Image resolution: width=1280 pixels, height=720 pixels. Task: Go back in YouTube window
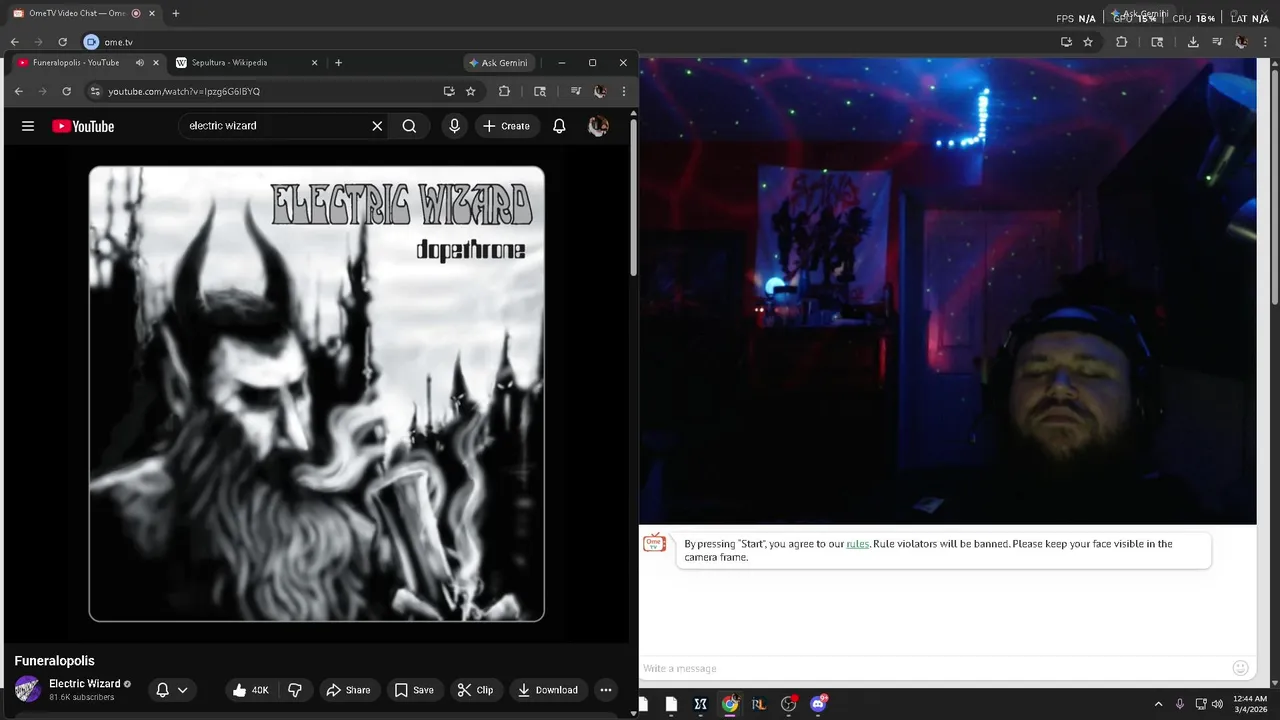click(18, 91)
